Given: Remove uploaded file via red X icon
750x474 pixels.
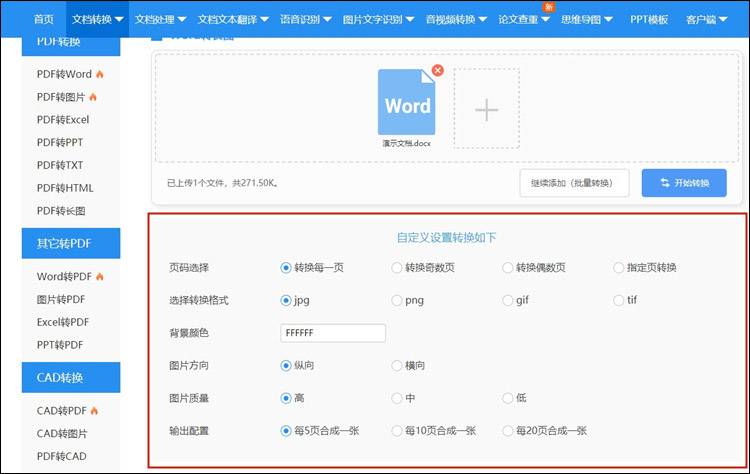Looking at the screenshot, I should pos(437,70).
